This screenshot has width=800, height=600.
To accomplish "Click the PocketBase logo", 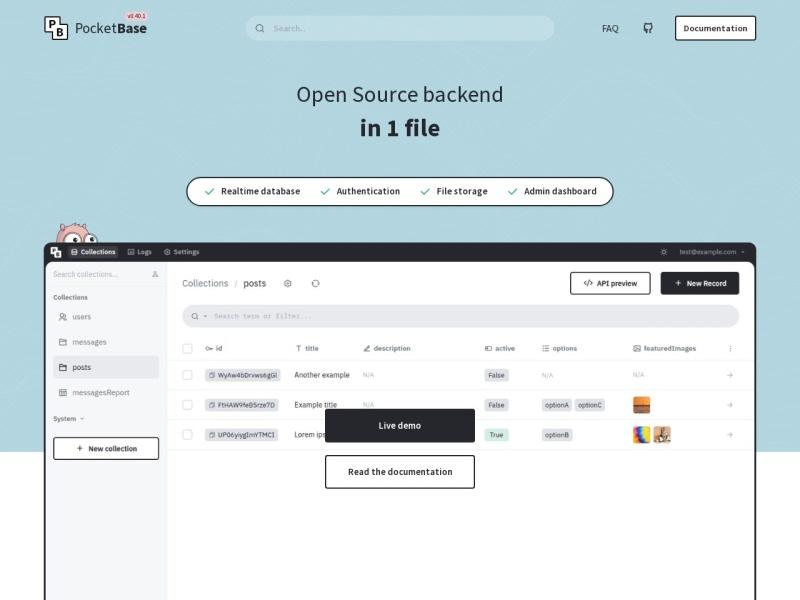I will point(95,28).
